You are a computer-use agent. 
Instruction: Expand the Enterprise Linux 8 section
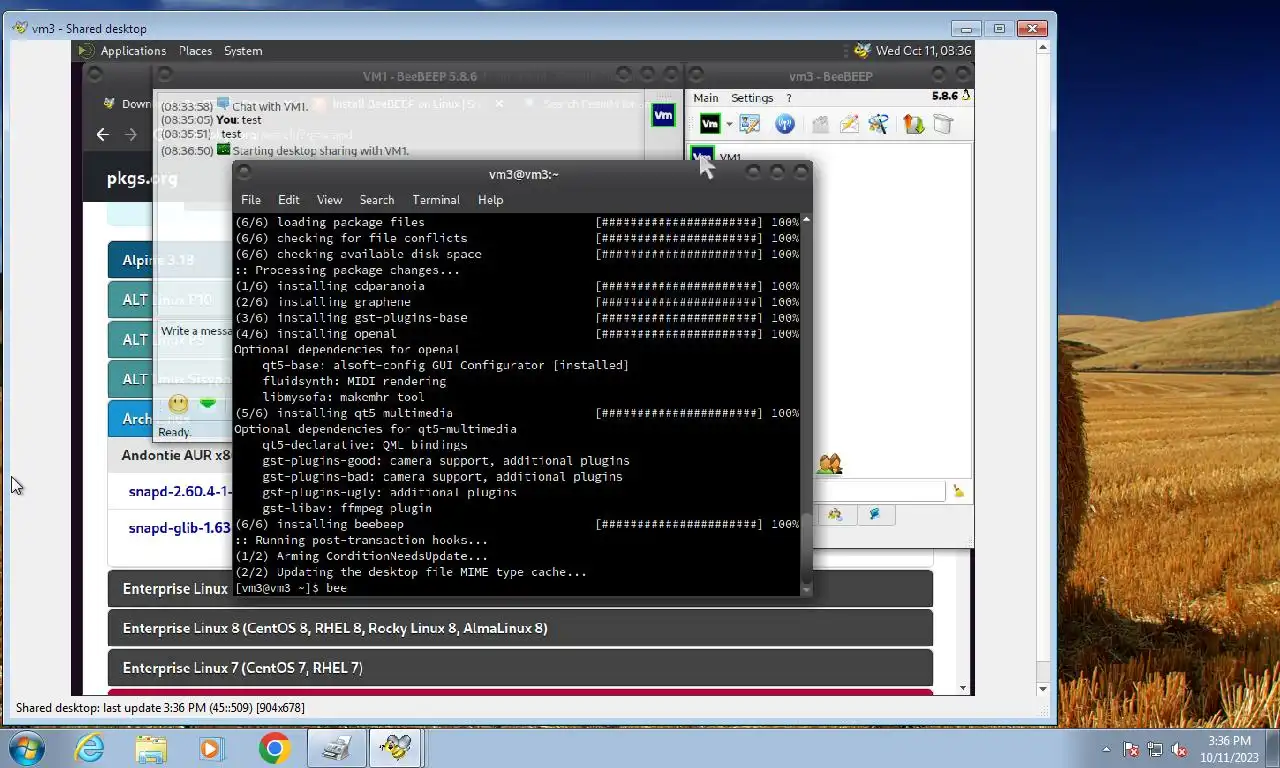tap(520, 628)
